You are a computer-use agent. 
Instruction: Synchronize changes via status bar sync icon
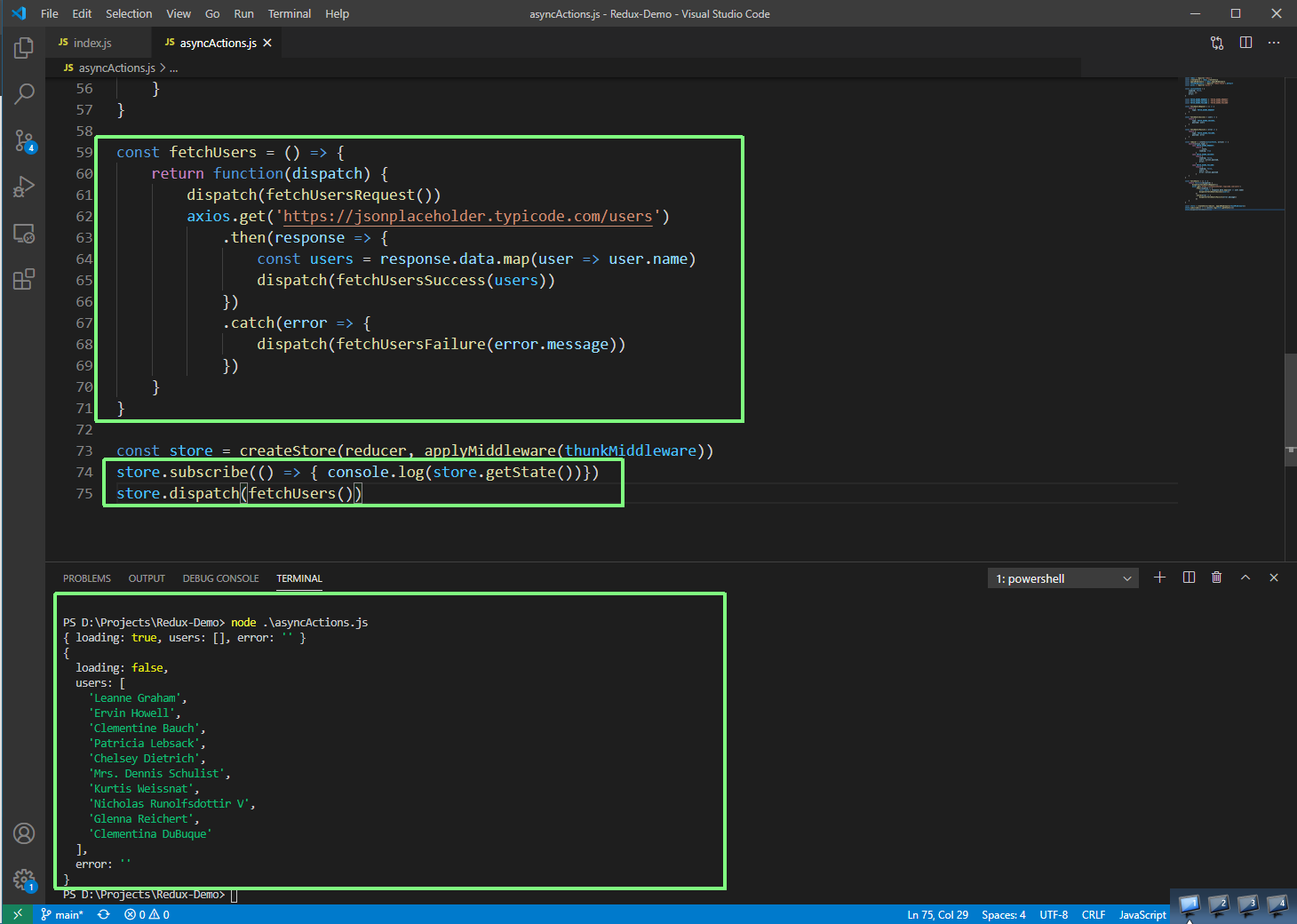[x=104, y=914]
